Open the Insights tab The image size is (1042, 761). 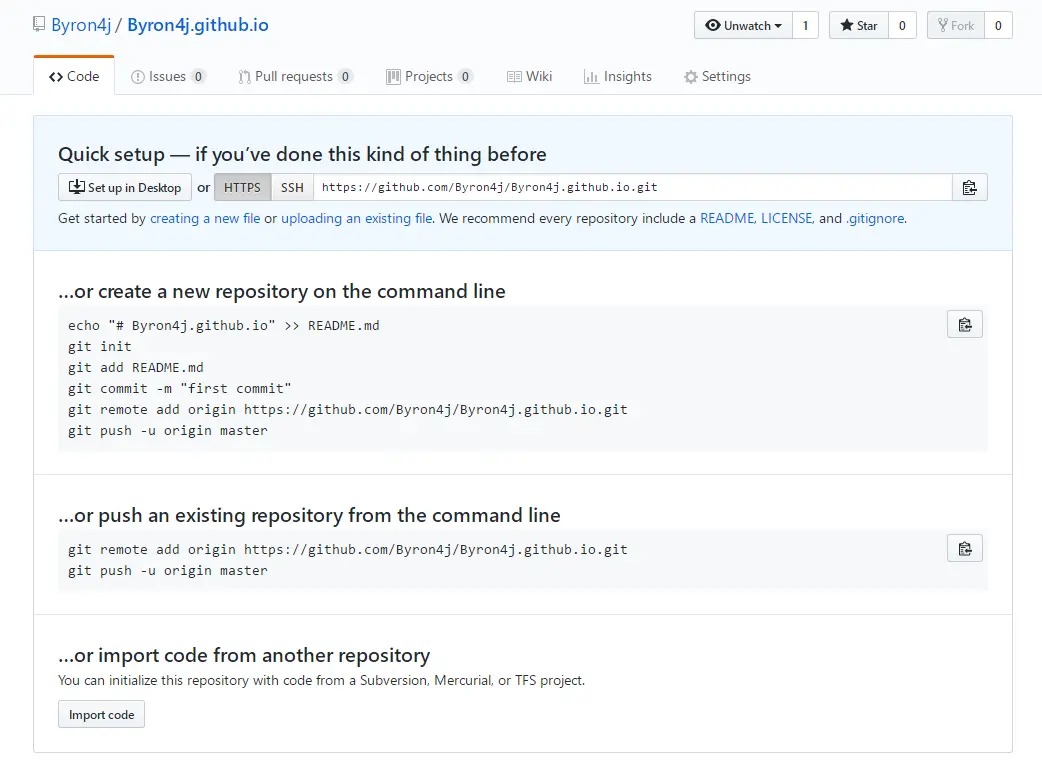pyautogui.click(x=617, y=76)
